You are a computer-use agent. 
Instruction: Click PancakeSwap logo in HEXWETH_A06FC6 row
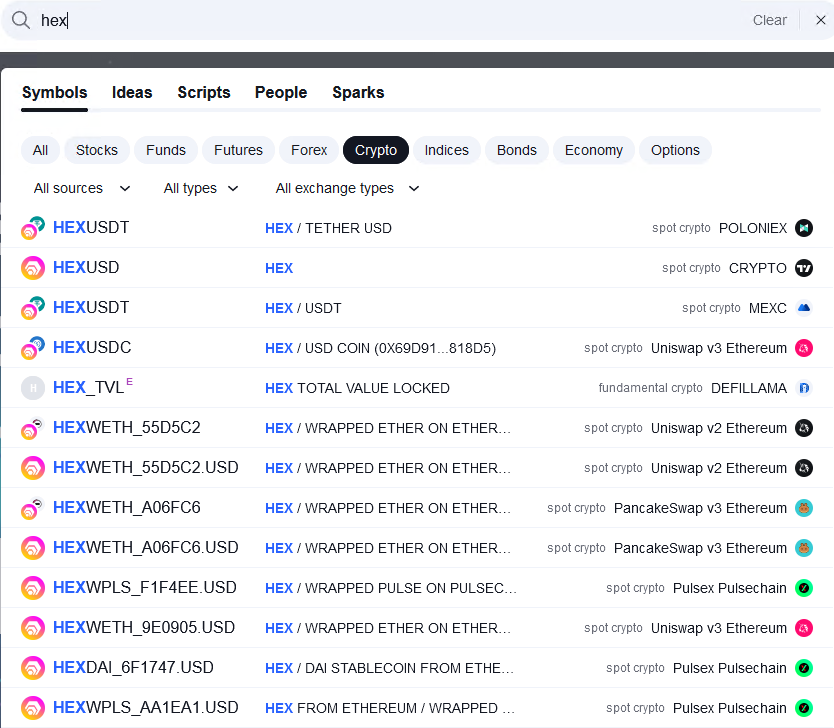pyautogui.click(x=804, y=508)
